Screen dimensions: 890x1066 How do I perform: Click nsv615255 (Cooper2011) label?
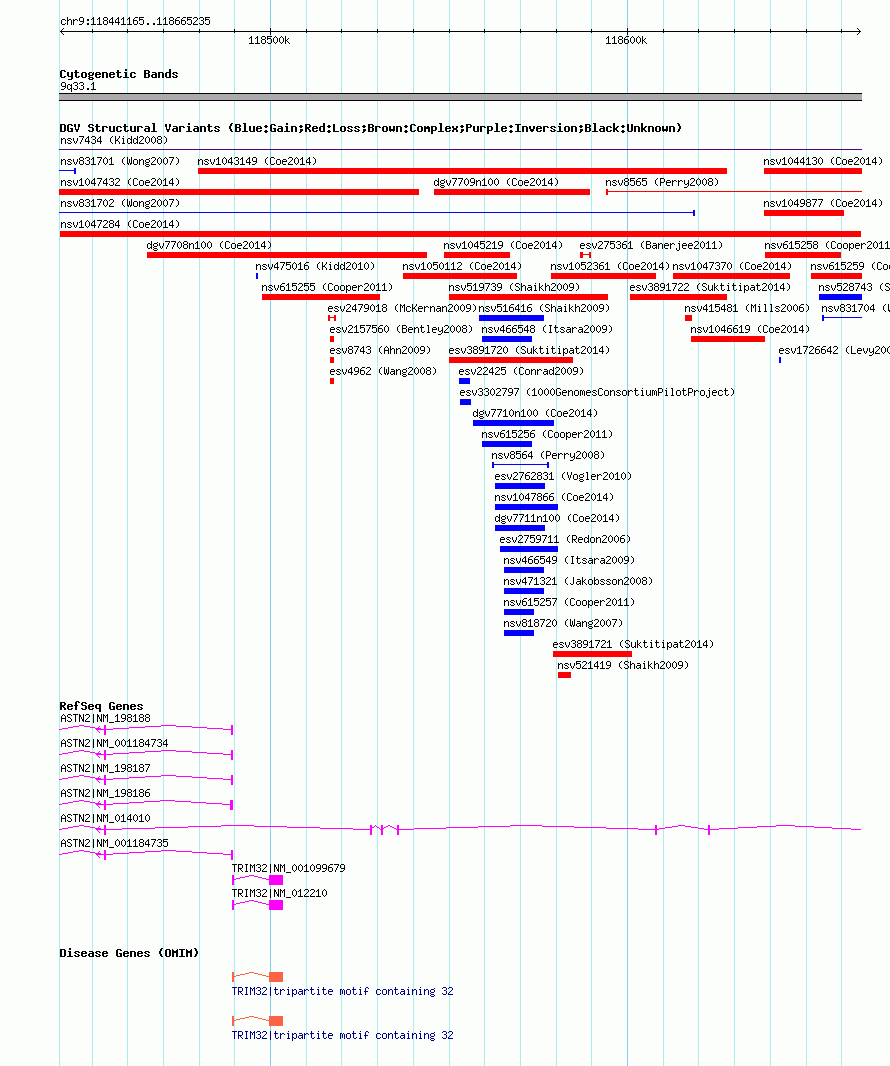(x=327, y=288)
